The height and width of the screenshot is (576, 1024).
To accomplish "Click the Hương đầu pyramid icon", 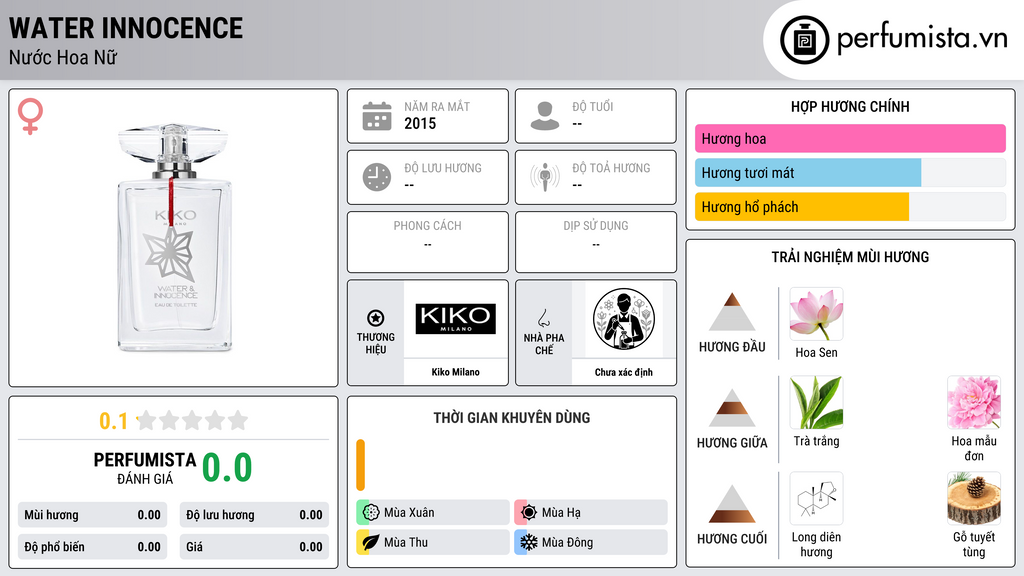I will pyautogui.click(x=732, y=312).
